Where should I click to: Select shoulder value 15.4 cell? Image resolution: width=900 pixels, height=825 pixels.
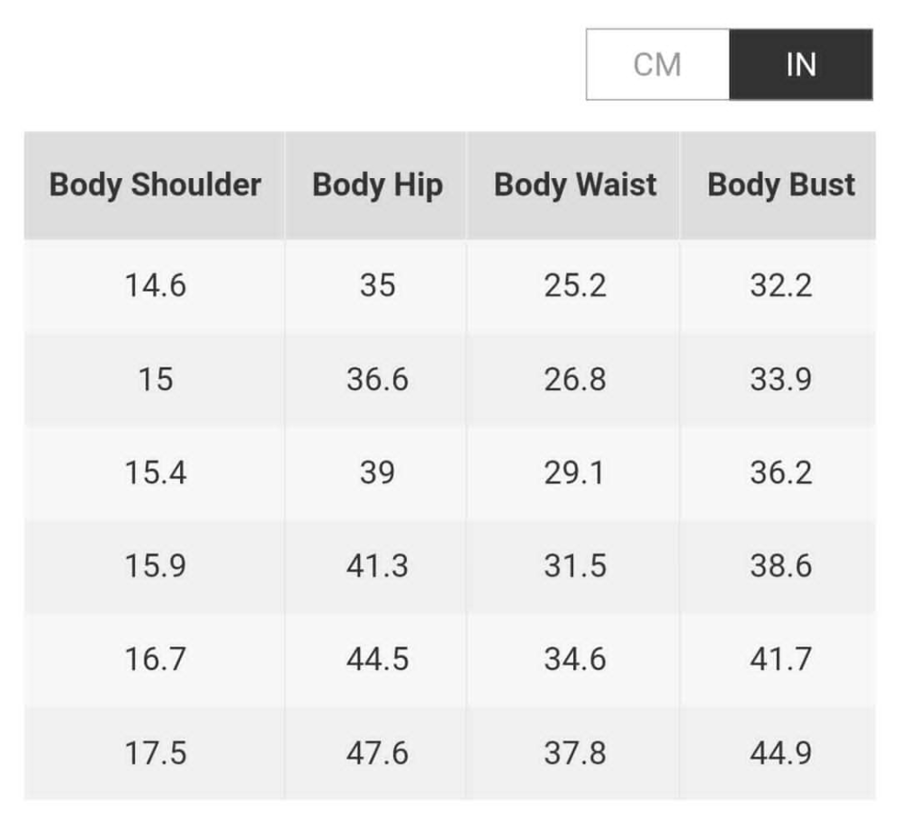(x=154, y=473)
